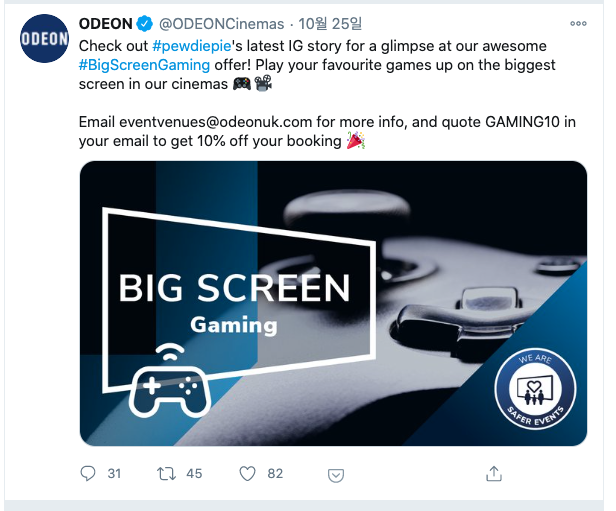Open the Big Screen Gaming image
This screenshot has height=511, width=616.
[x=333, y=303]
